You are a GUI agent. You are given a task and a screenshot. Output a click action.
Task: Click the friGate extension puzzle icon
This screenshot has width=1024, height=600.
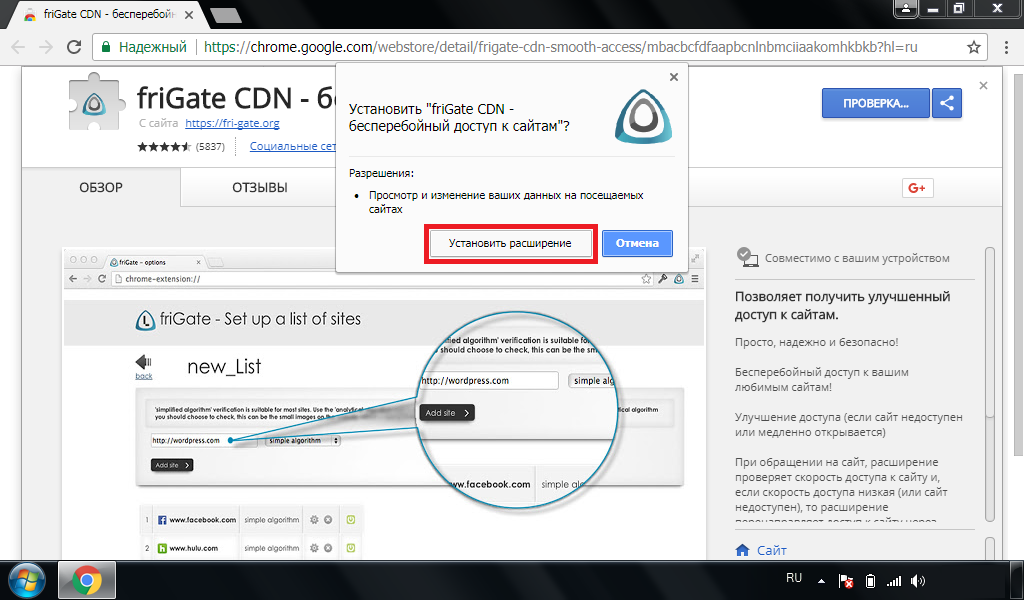pos(96,102)
